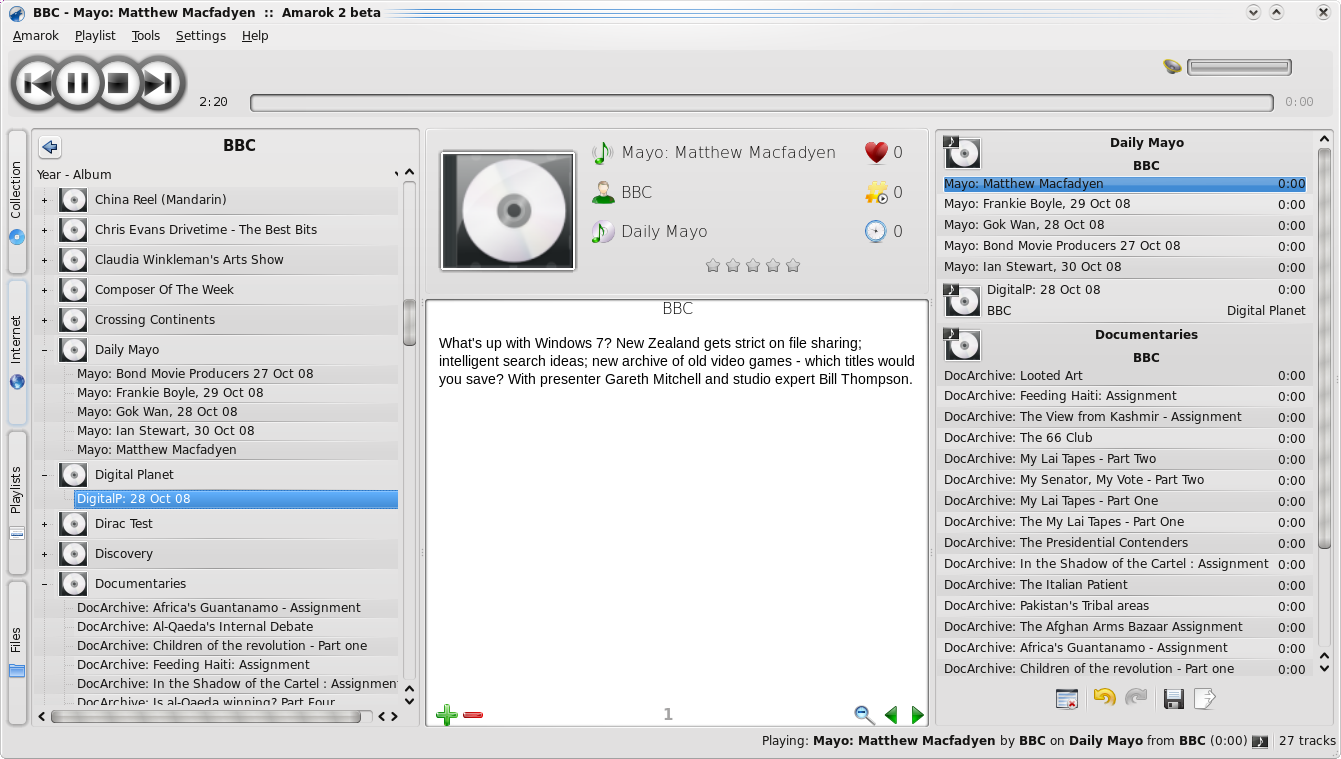Skip to the next track

(x=159, y=83)
